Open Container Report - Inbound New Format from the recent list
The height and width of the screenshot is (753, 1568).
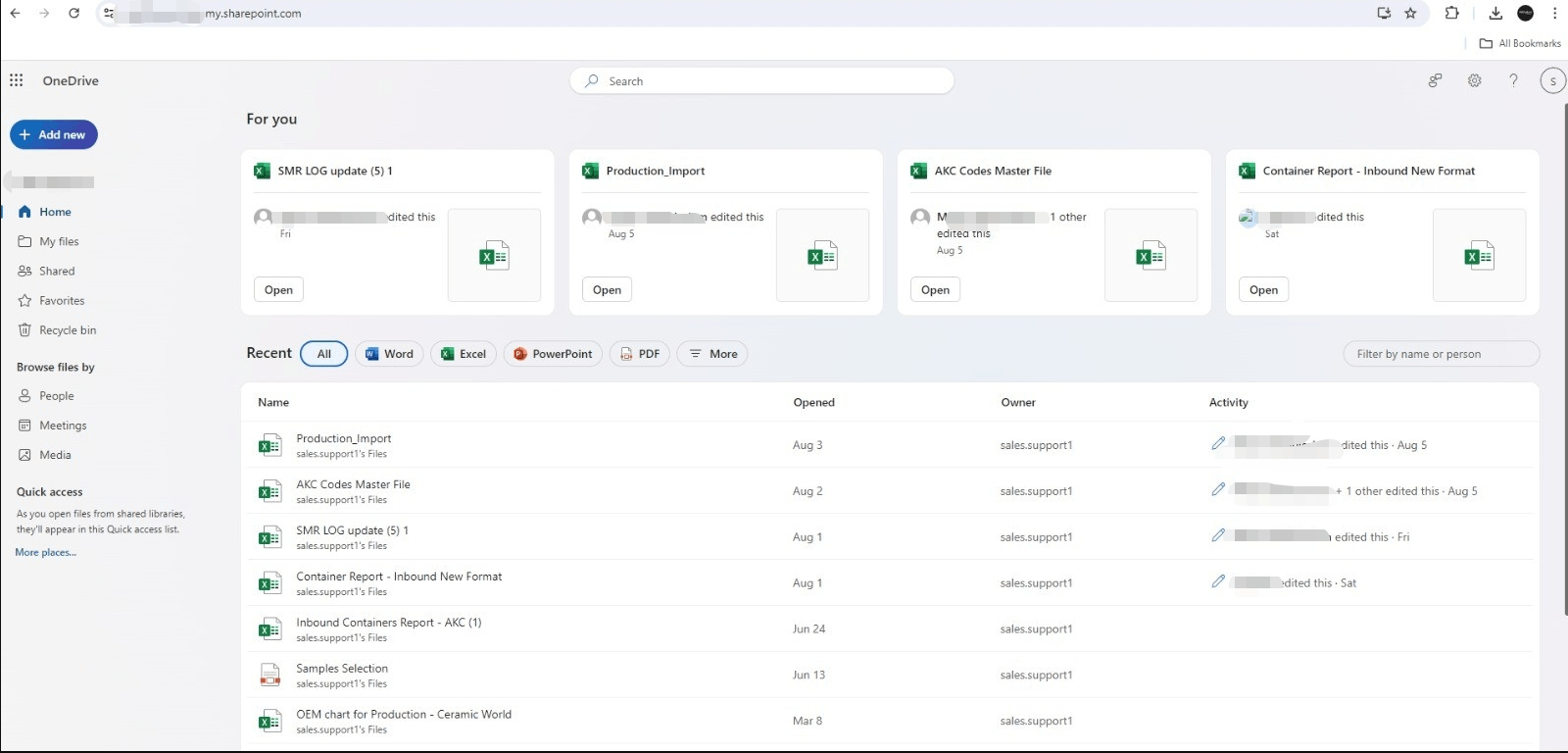click(x=399, y=577)
